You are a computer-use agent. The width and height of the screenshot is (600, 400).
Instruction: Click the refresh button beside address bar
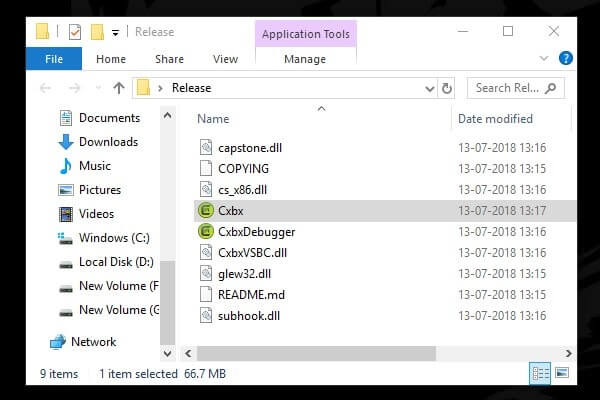point(446,88)
